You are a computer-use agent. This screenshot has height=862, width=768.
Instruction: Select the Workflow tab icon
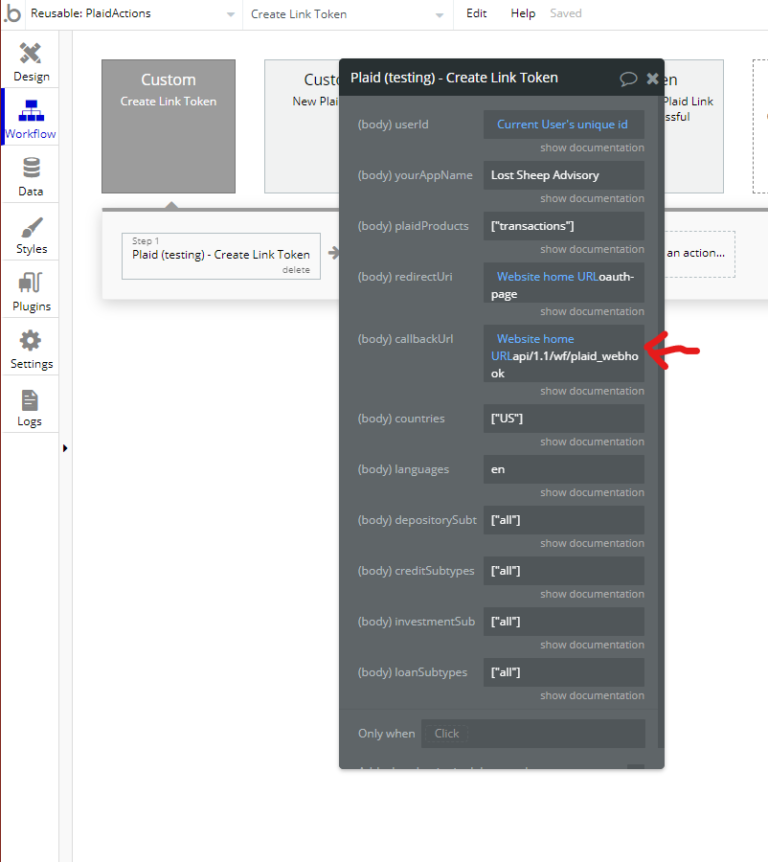pos(31,110)
